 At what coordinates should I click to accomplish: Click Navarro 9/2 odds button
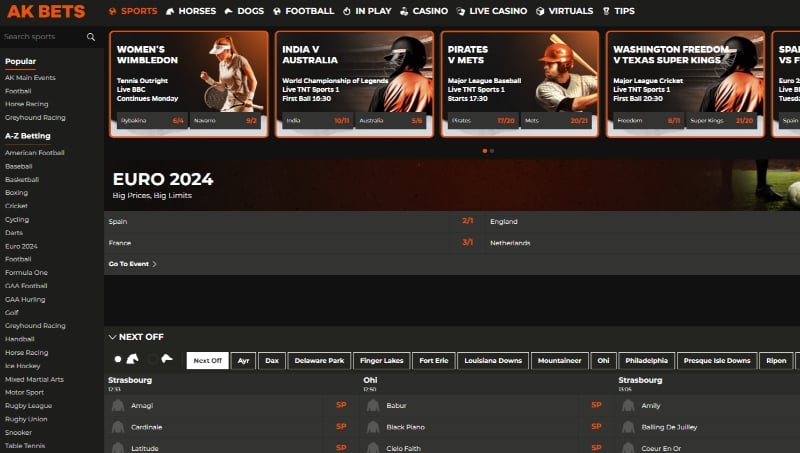pos(225,121)
